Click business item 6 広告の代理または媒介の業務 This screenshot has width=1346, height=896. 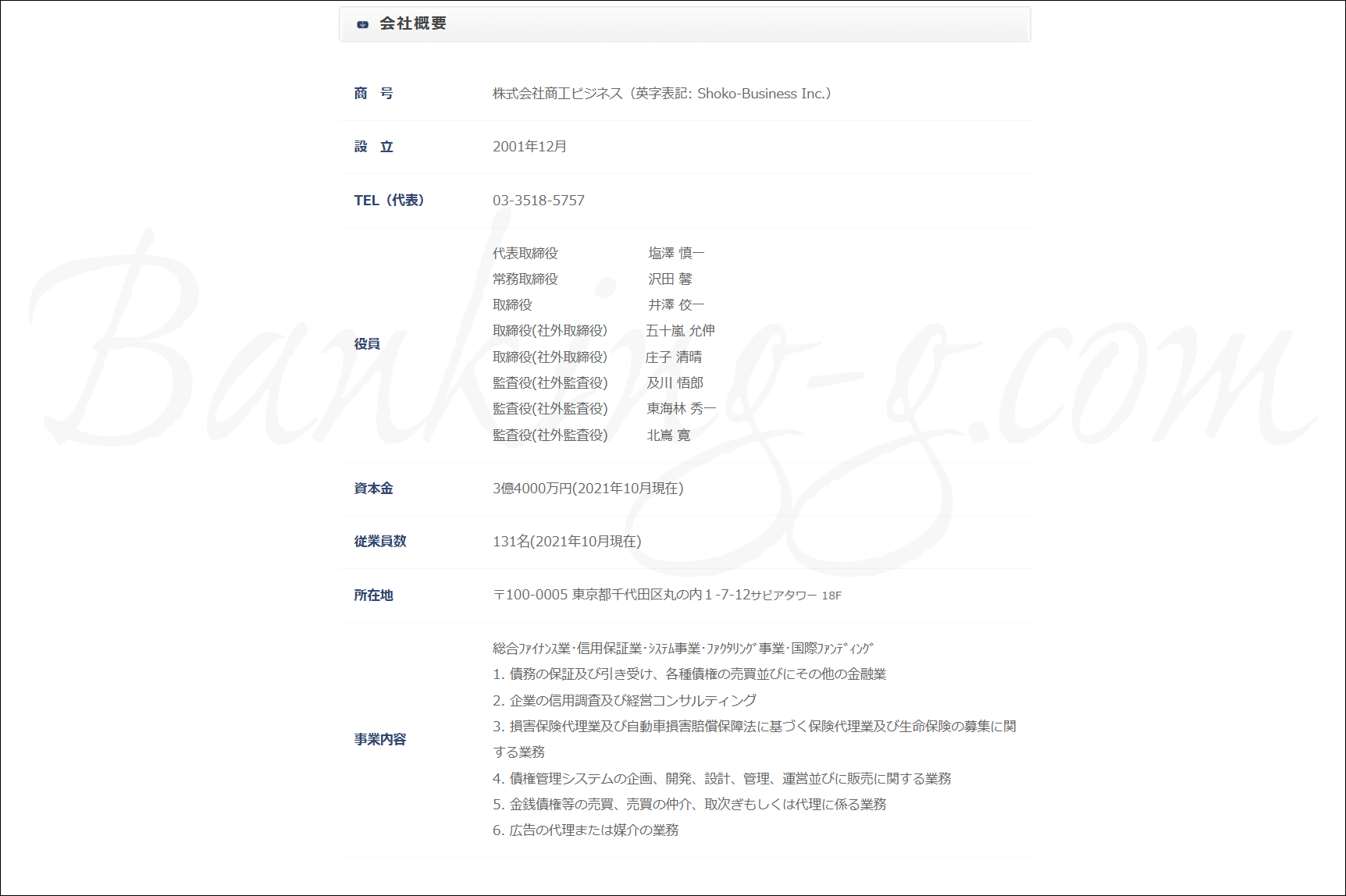[586, 830]
